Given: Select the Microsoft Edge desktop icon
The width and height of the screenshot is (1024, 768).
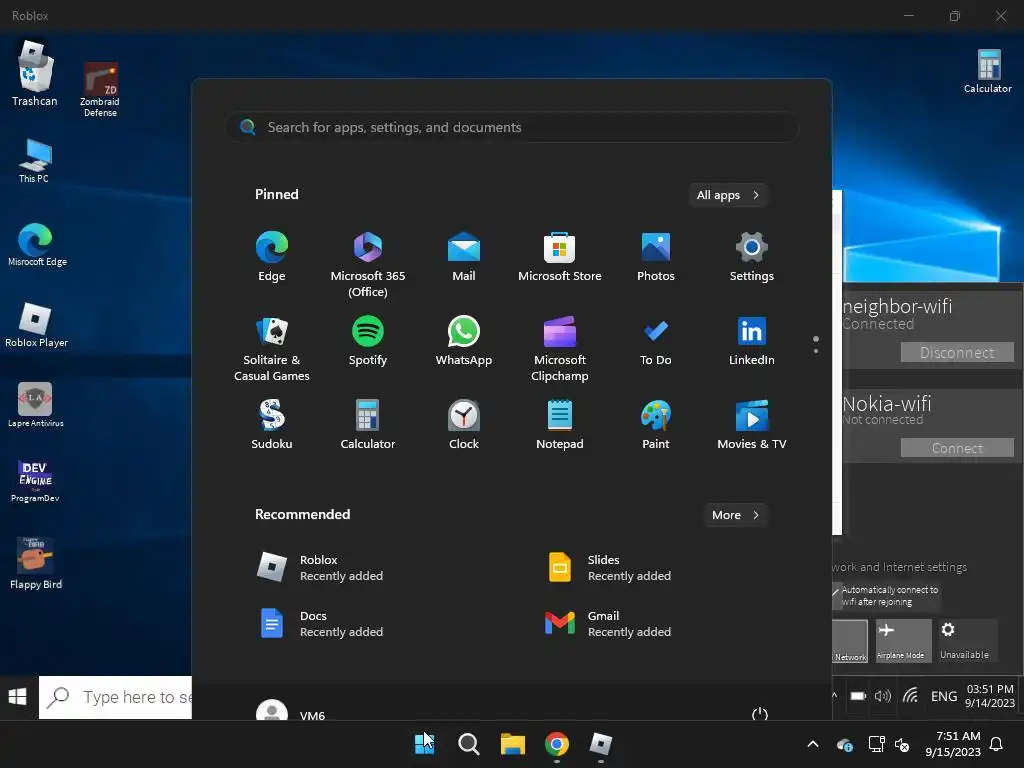Looking at the screenshot, I should [x=37, y=245].
